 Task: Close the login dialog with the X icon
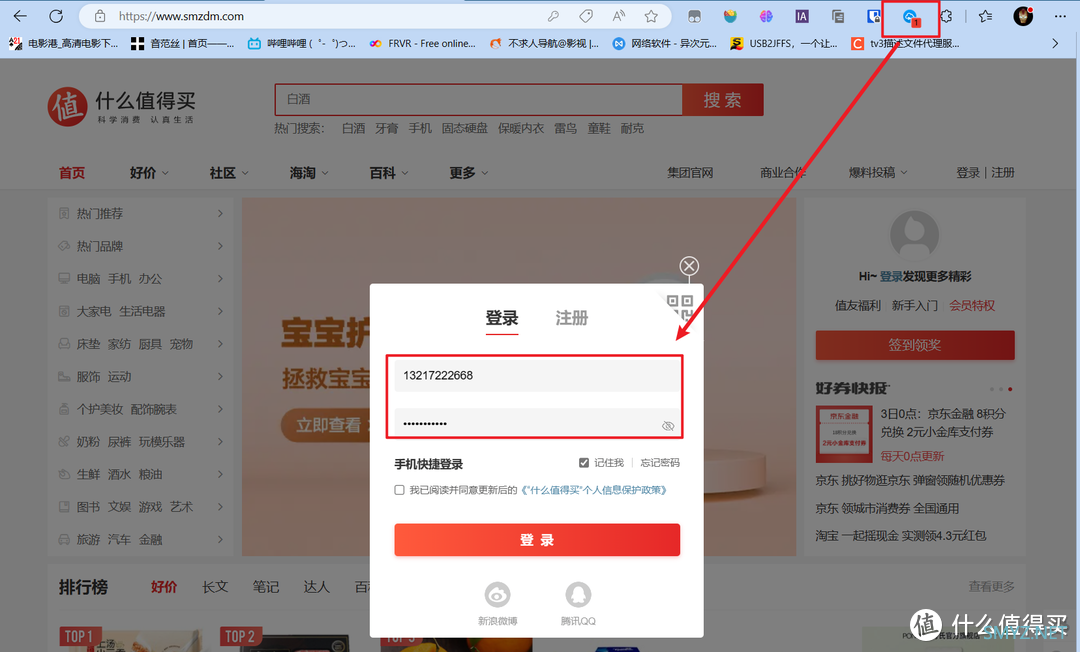(x=689, y=266)
